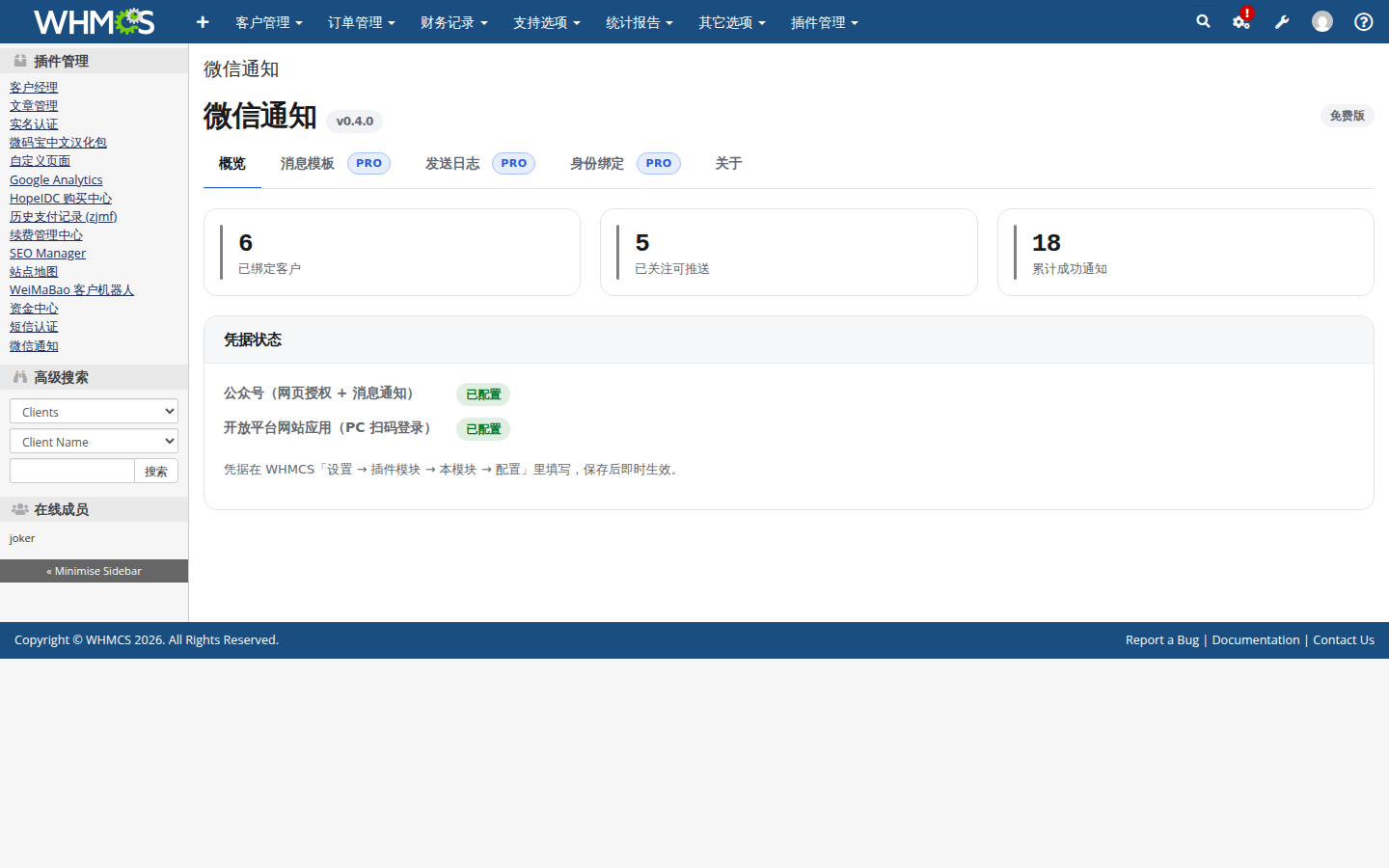Open the user account avatar
This screenshot has width=1389, height=868.
click(x=1322, y=21)
